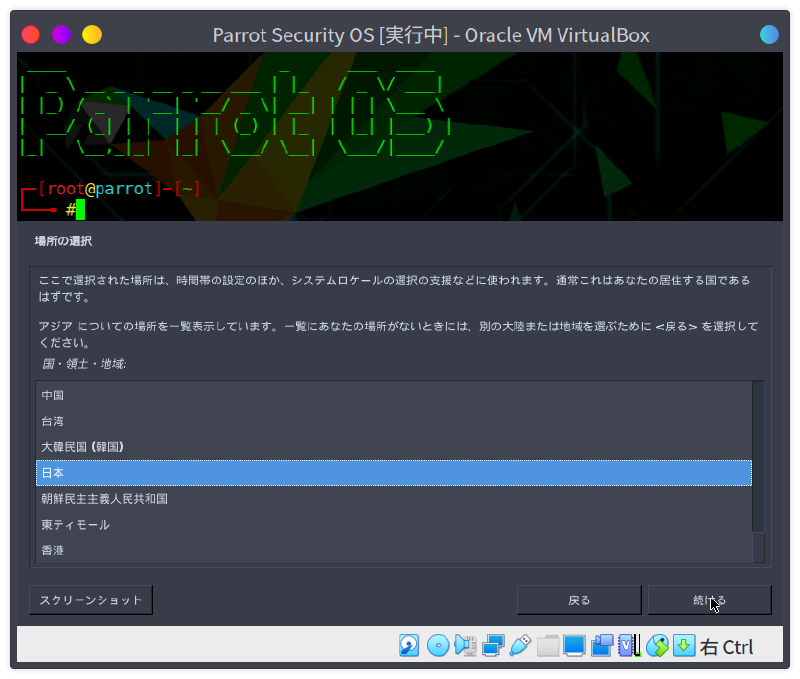Open the network adapter indicator
800x679 pixels.
pos(492,646)
